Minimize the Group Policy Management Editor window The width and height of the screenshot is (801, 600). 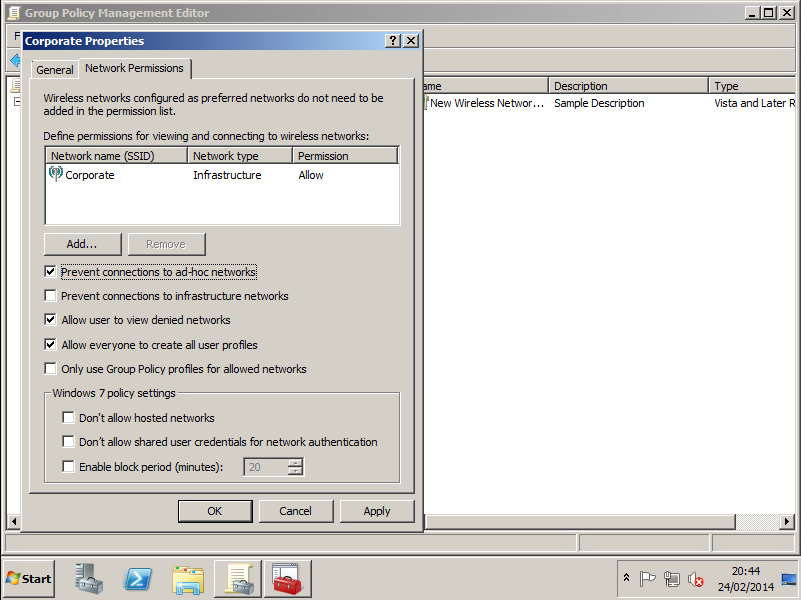click(751, 13)
